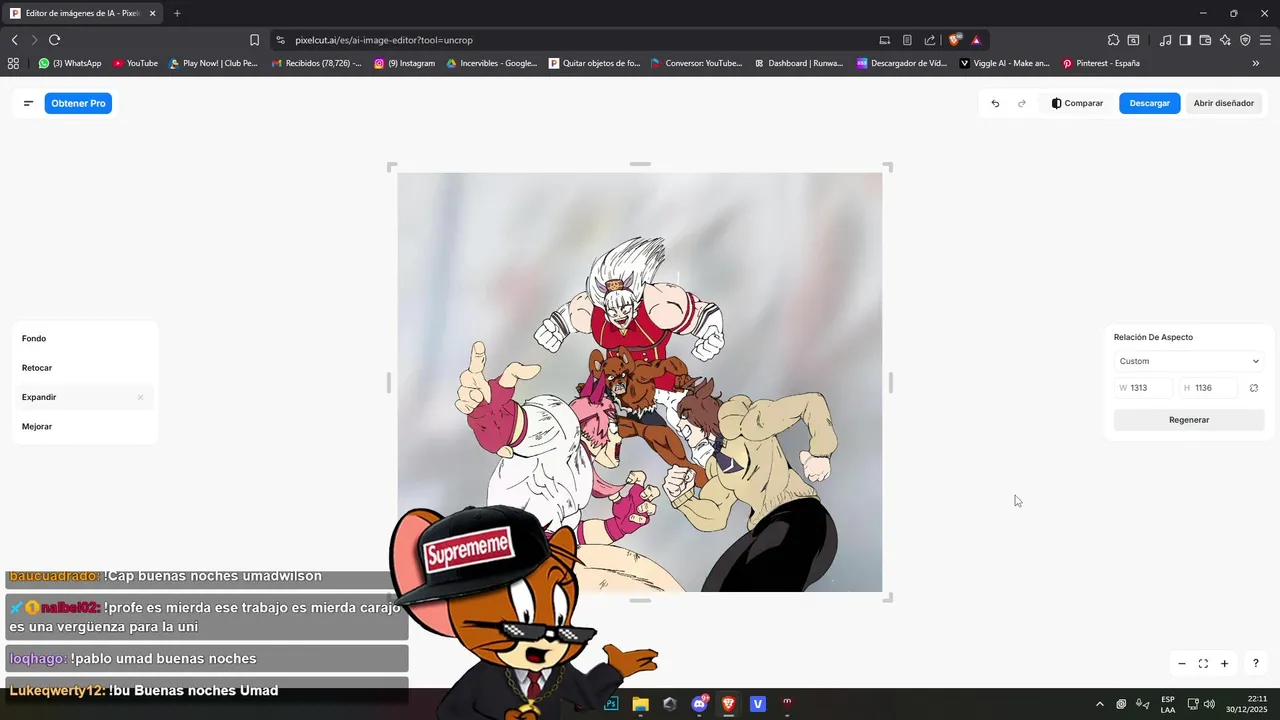
Task: Open Brave VPN shield icon
Action: point(1245,40)
